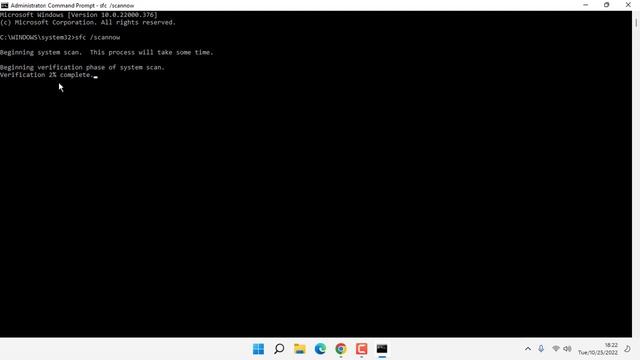Click the 'sfc /scannow' command line
Image resolution: width=640 pixels, height=360 pixels.
pyautogui.click(x=60, y=38)
